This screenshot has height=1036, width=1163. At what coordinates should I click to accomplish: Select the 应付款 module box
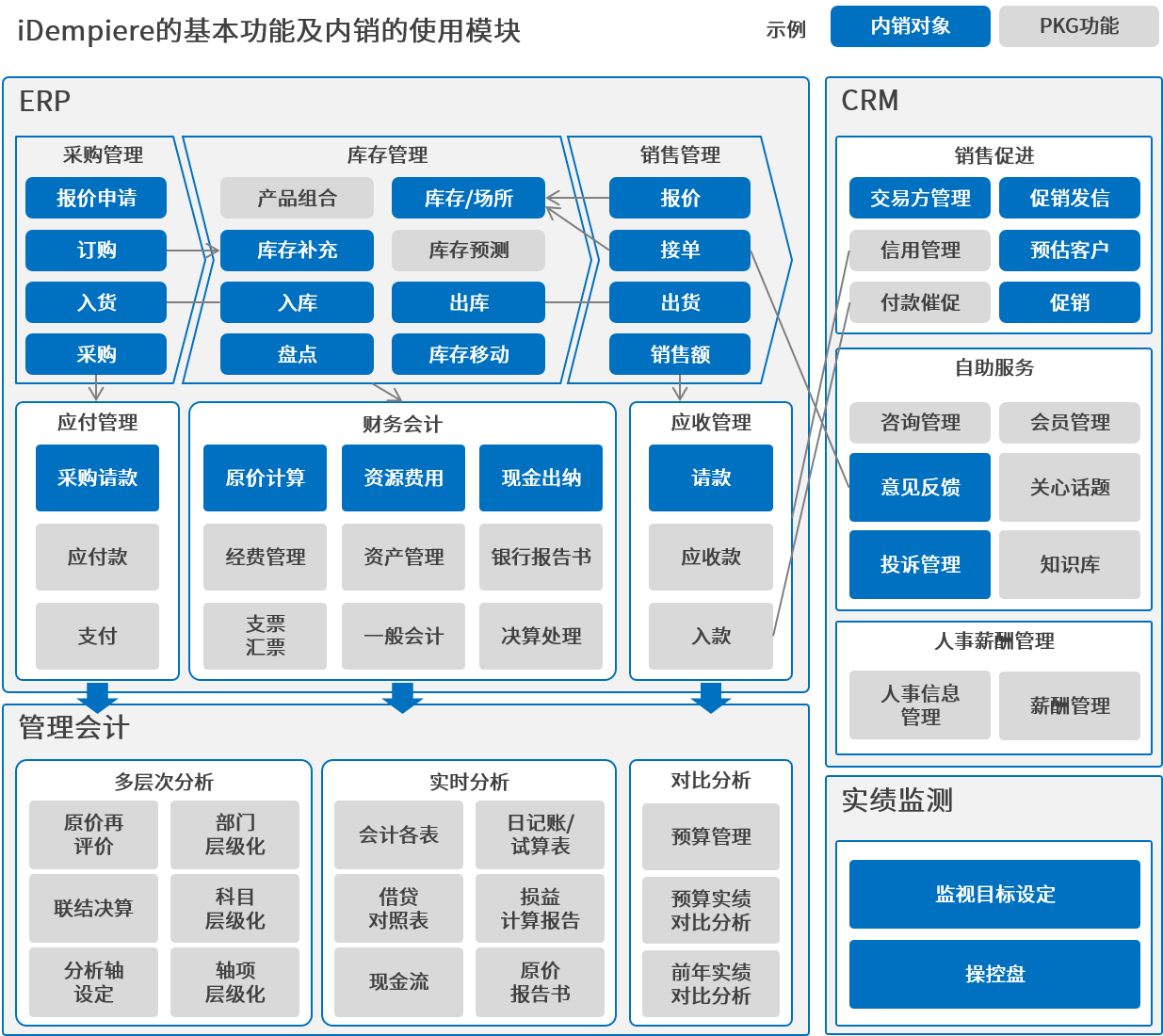[97, 558]
